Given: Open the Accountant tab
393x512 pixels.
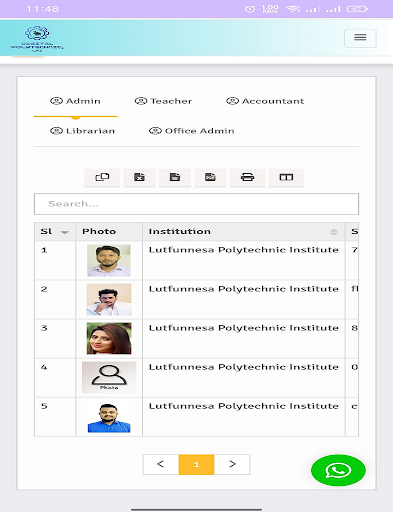Looking at the screenshot, I should coord(265,101).
